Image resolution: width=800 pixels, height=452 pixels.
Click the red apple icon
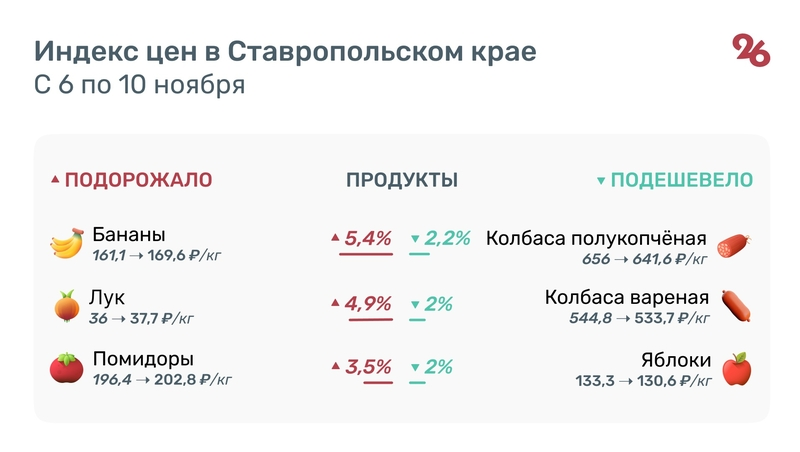coord(735,368)
